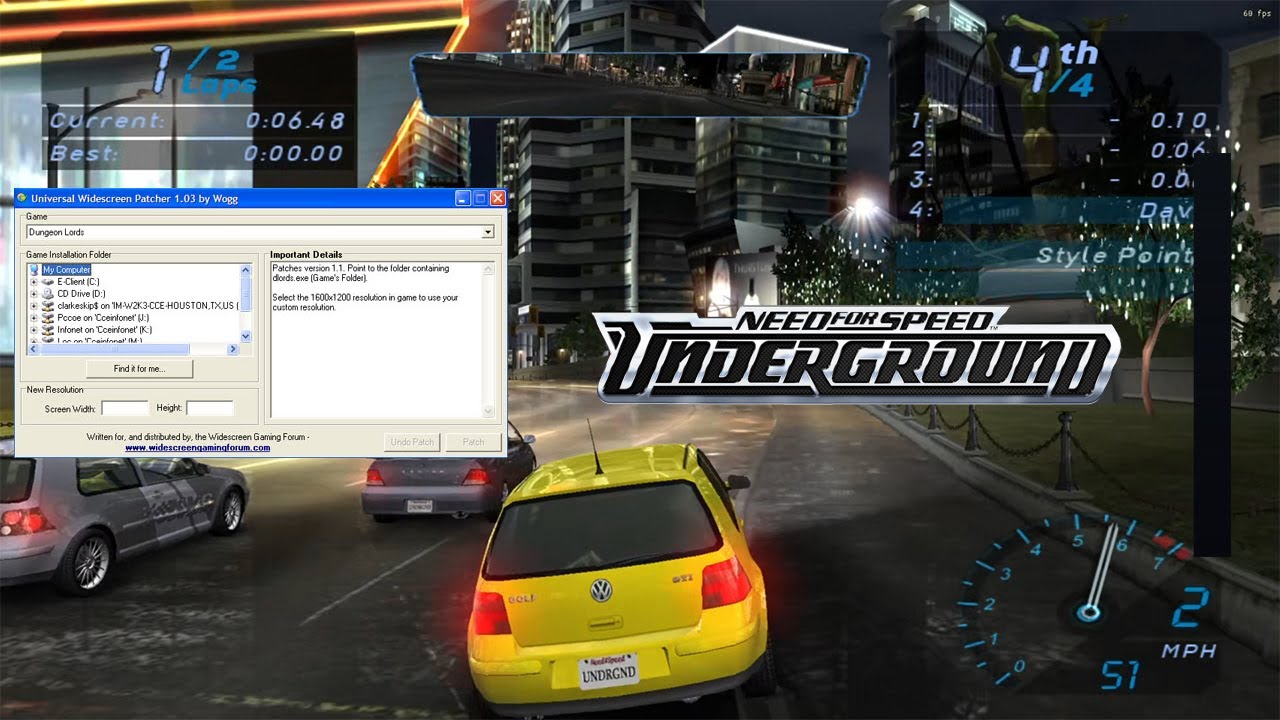
Task: Click the CD Drive (D:) disc icon
Action: [47, 294]
